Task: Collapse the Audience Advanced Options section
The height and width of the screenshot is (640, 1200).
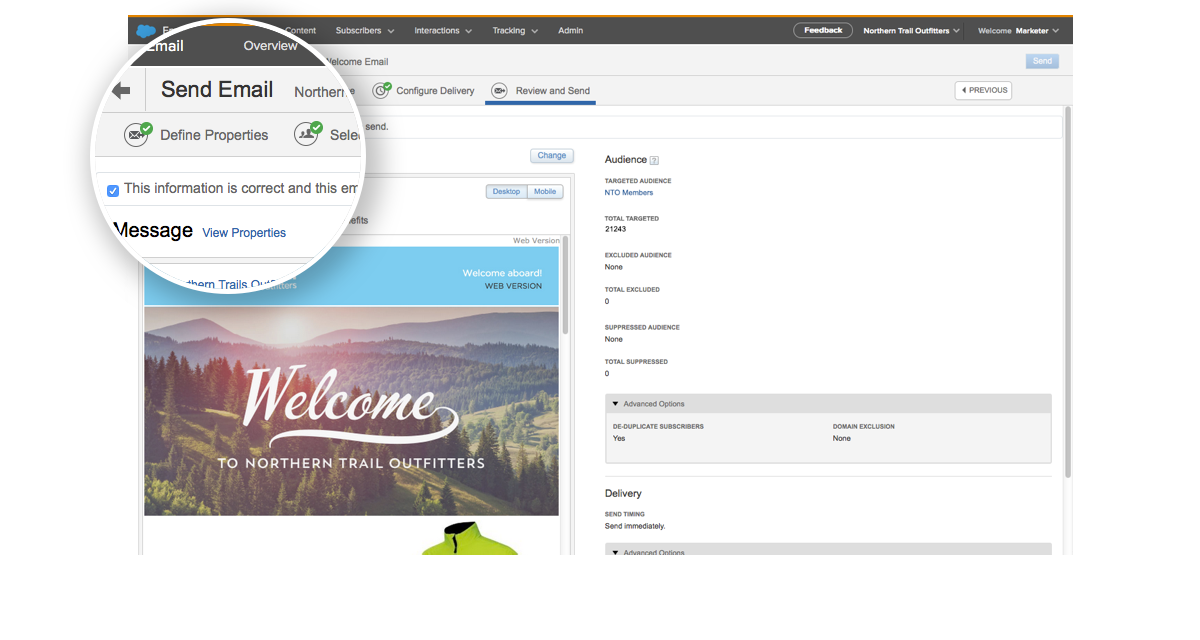Action: coord(616,404)
